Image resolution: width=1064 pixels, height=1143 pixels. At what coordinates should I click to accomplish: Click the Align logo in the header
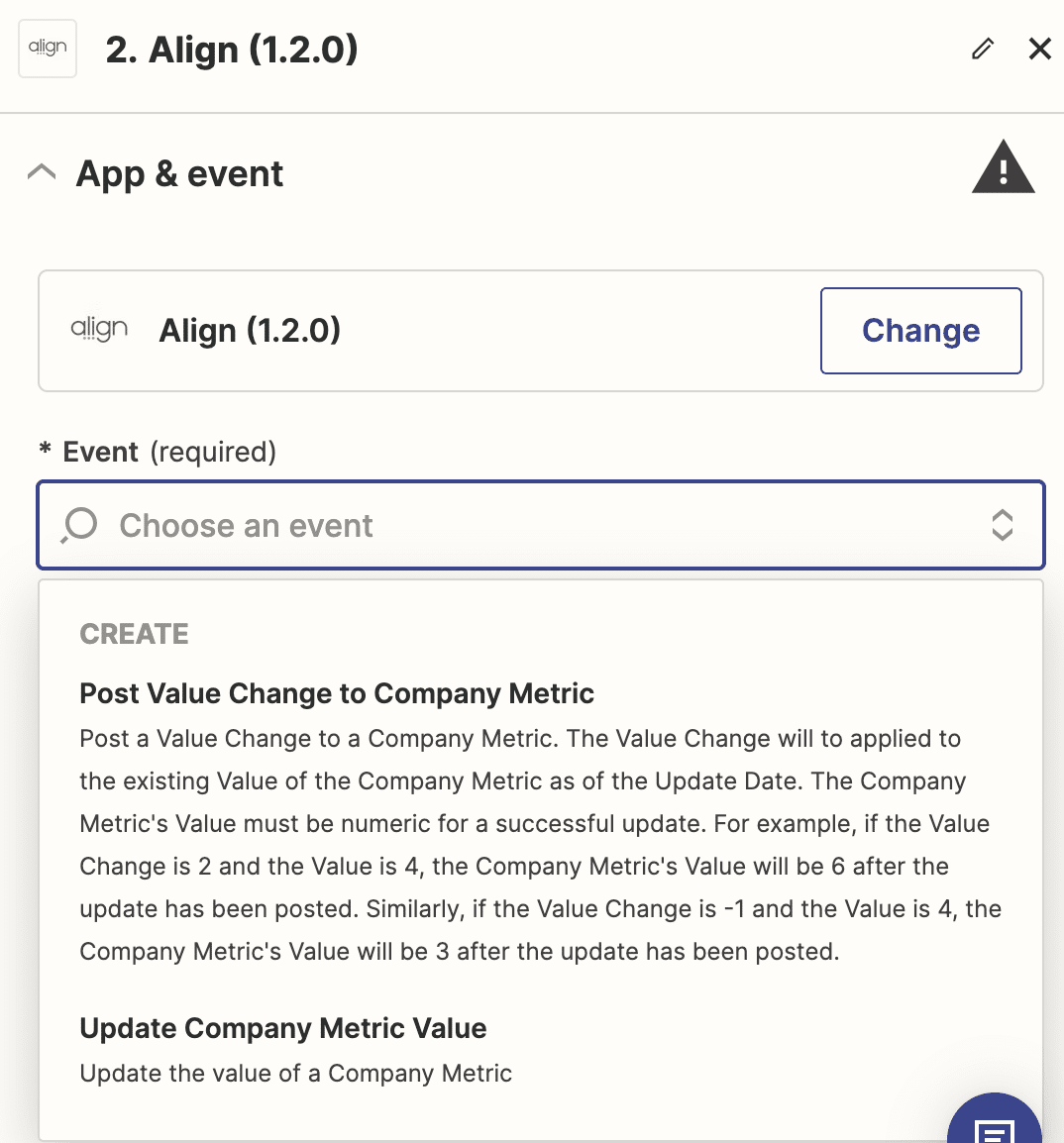[x=48, y=49]
